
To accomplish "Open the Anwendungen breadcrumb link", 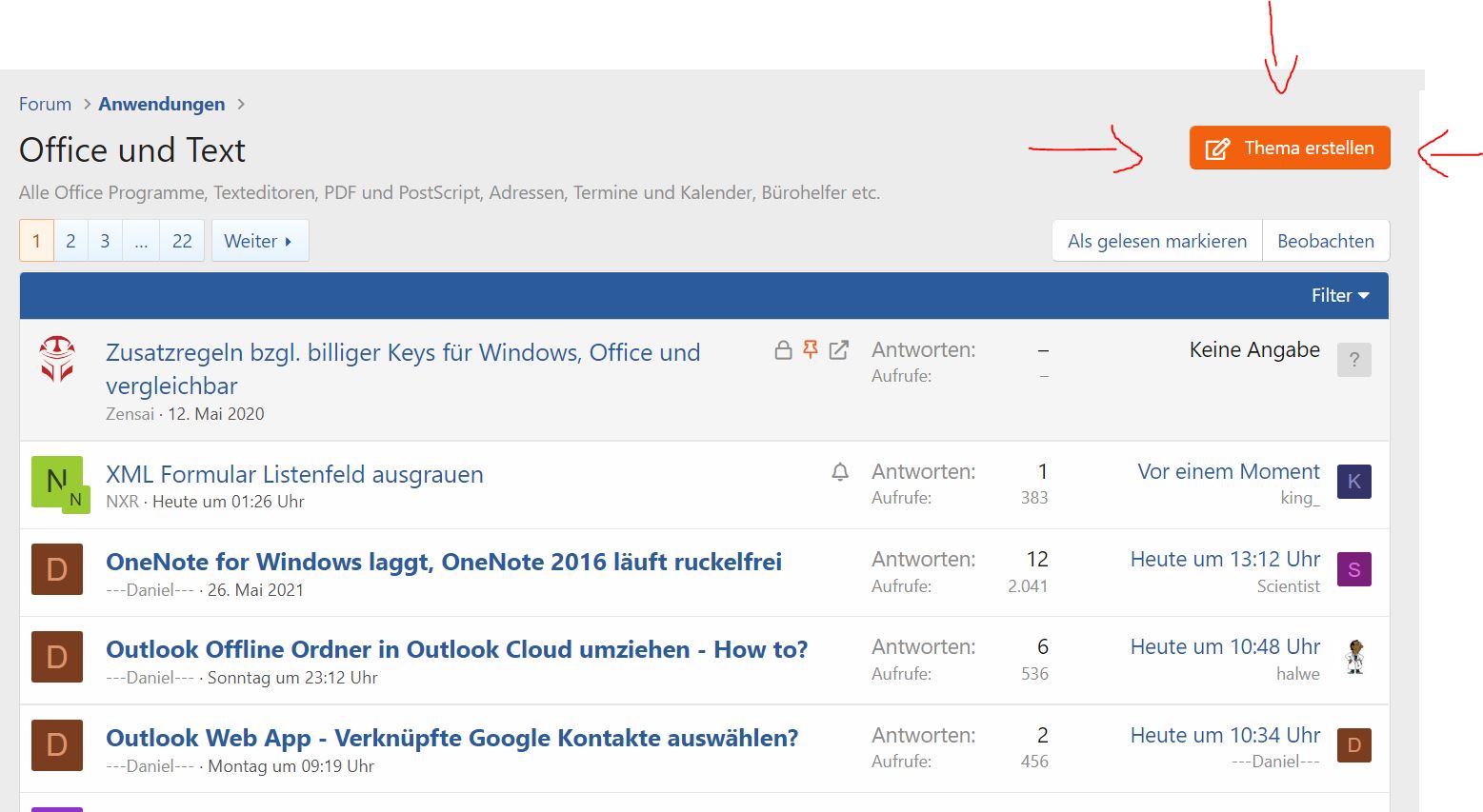I will point(162,105).
